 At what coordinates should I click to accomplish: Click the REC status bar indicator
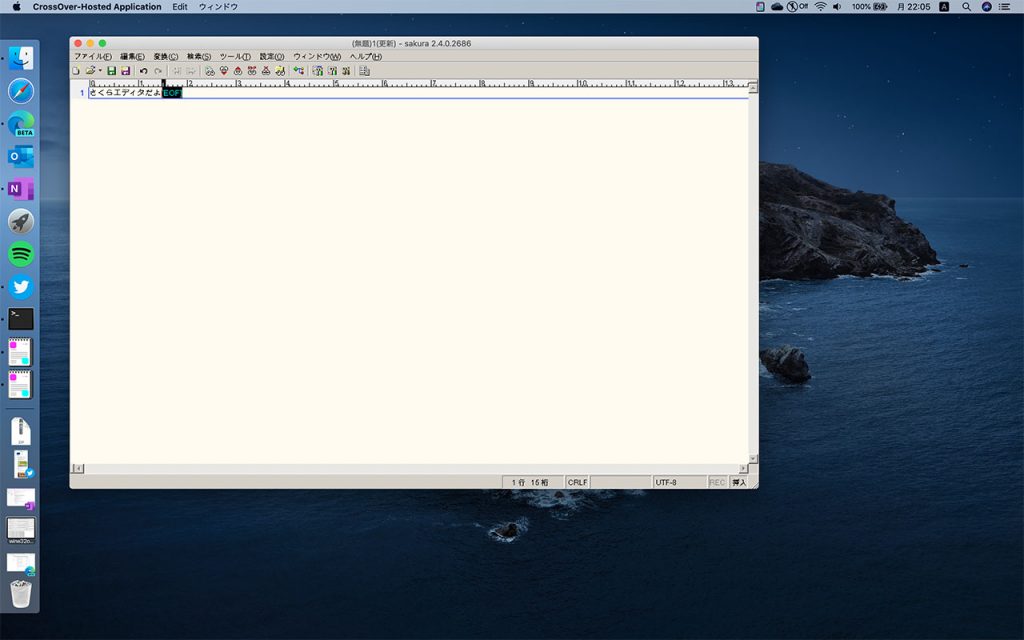[x=717, y=482]
